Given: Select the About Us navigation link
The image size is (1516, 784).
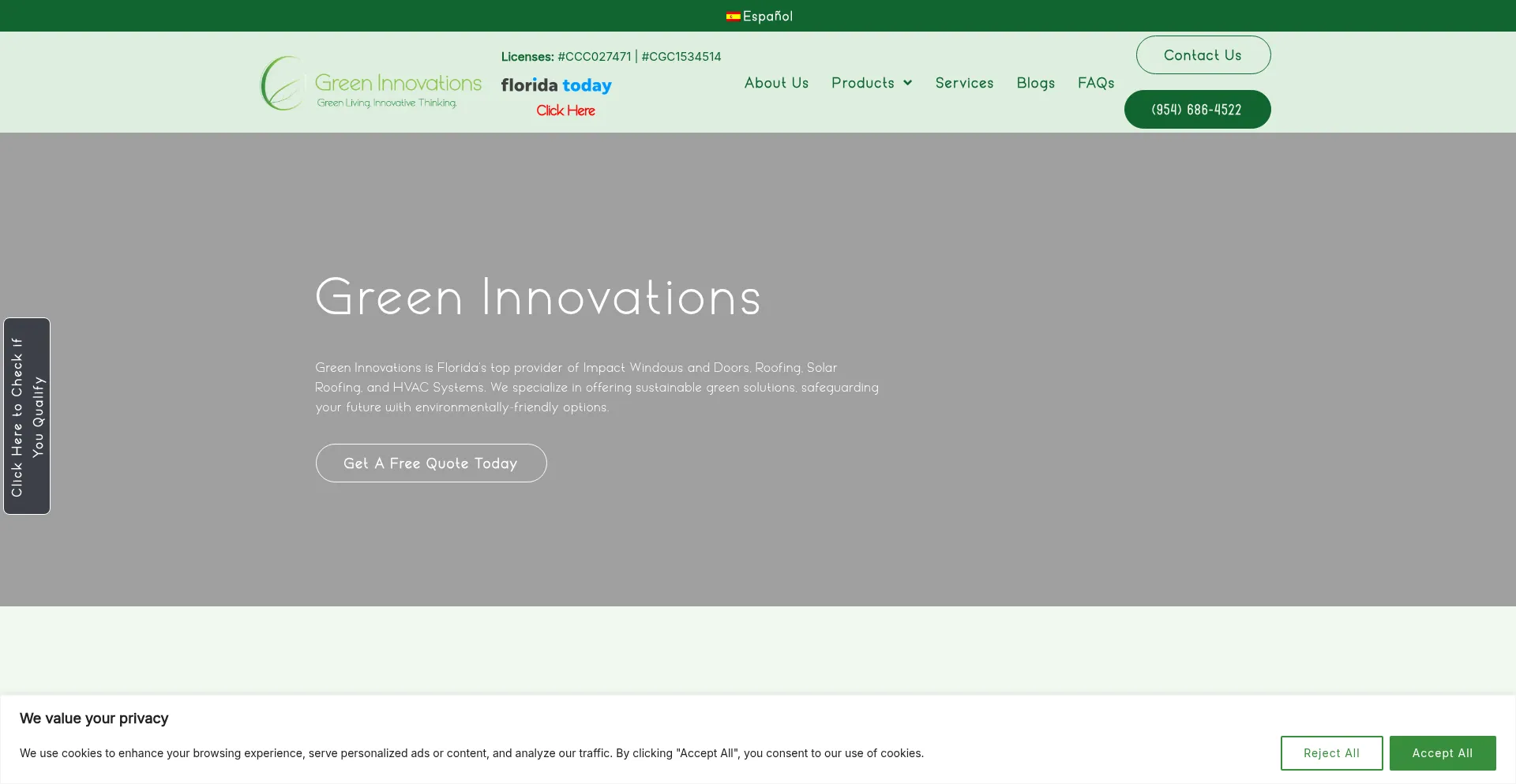Looking at the screenshot, I should click(x=776, y=82).
